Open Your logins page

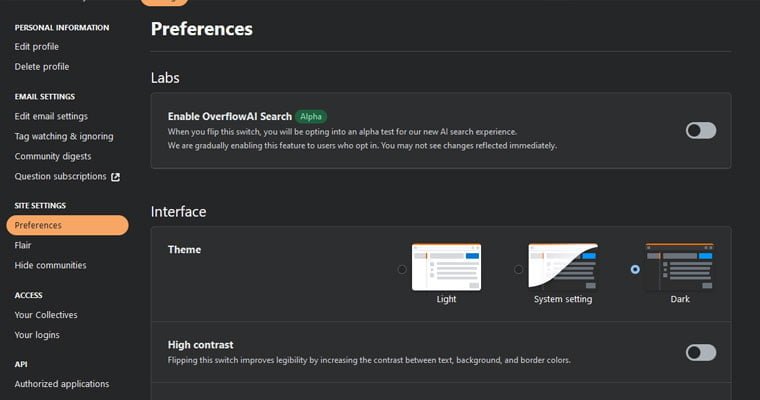coord(37,335)
